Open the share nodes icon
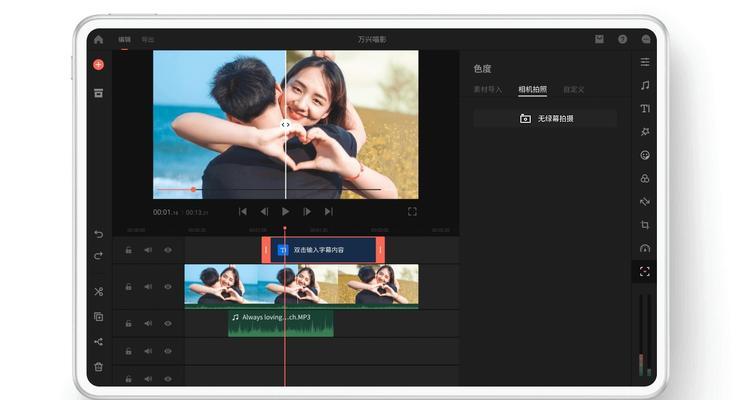The height and width of the screenshot is (400, 741). (98, 341)
